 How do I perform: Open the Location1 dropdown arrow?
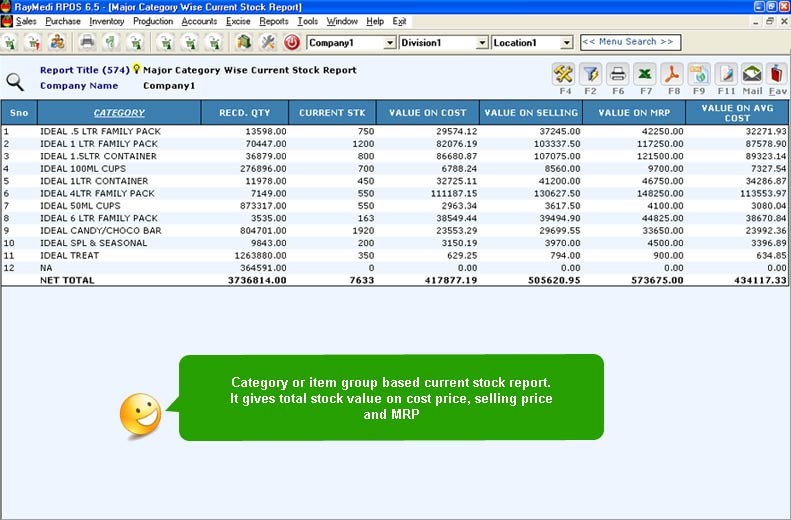coord(567,43)
